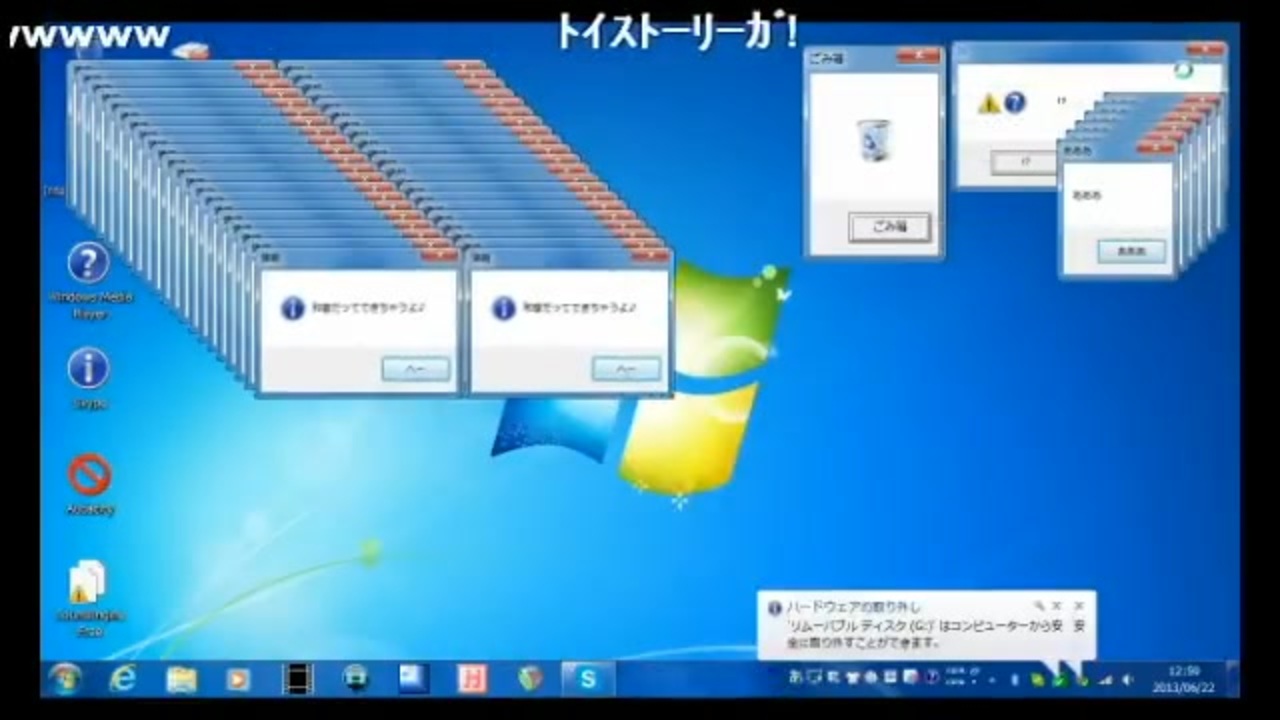This screenshot has width=1280, height=720.
Task: Launch Windows Media Player from its desktop shortcut
Action: point(88,262)
